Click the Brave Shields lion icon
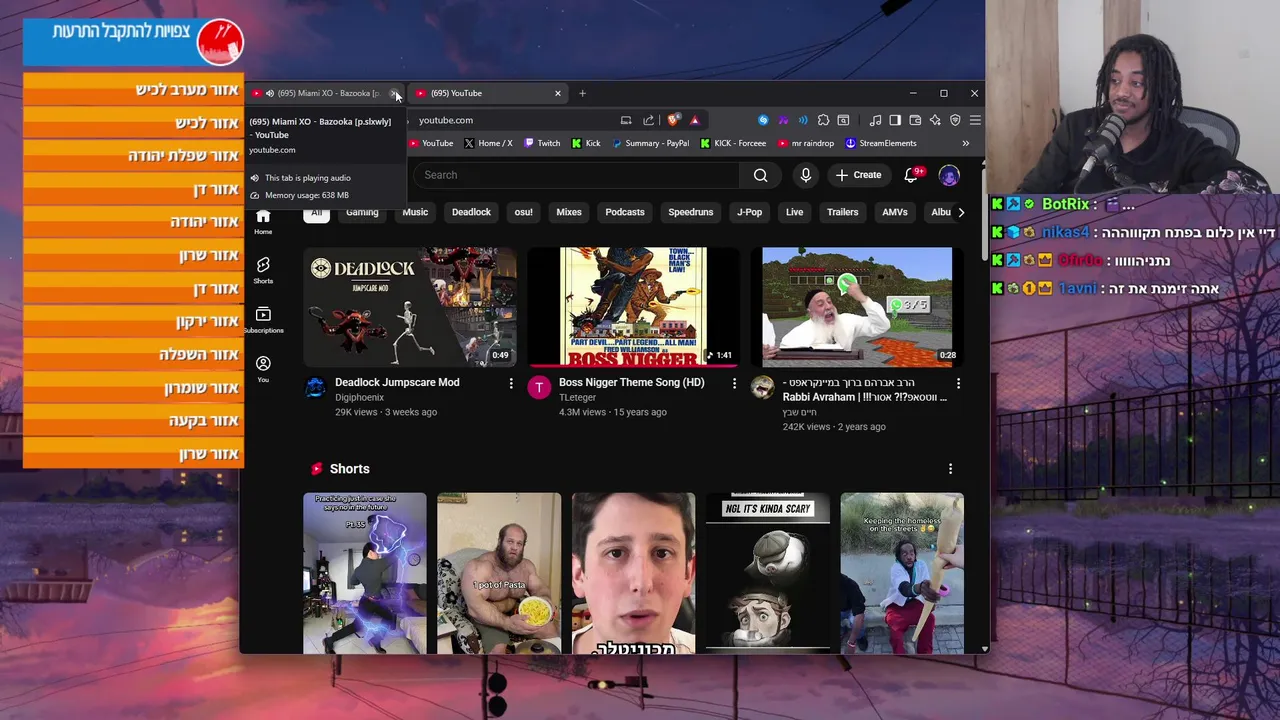The image size is (1280, 720). (x=673, y=120)
